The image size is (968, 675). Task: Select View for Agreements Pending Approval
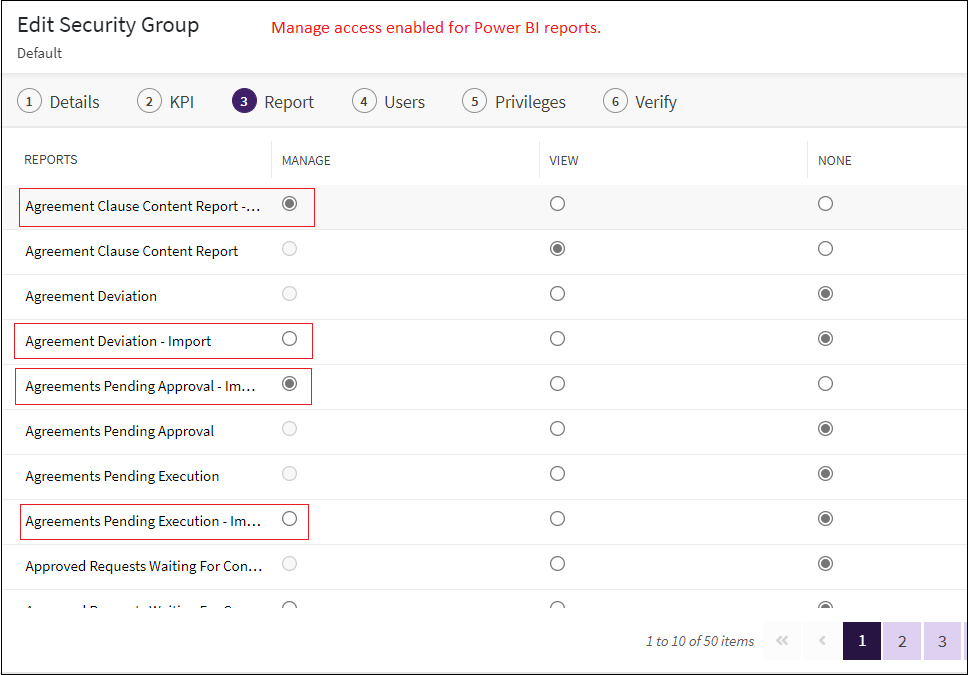coord(557,429)
